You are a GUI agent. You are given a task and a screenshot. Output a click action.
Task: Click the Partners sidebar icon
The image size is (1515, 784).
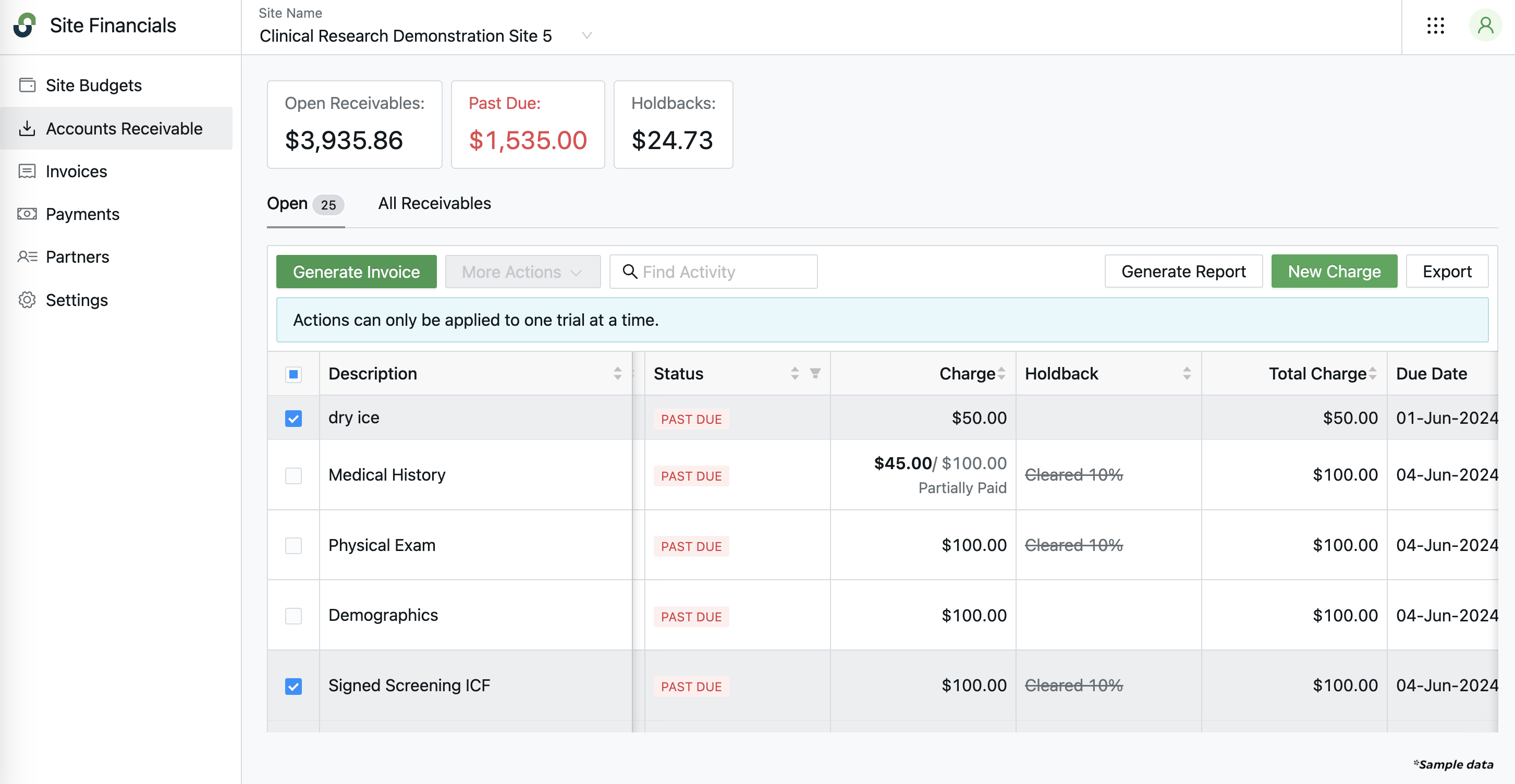pos(26,256)
